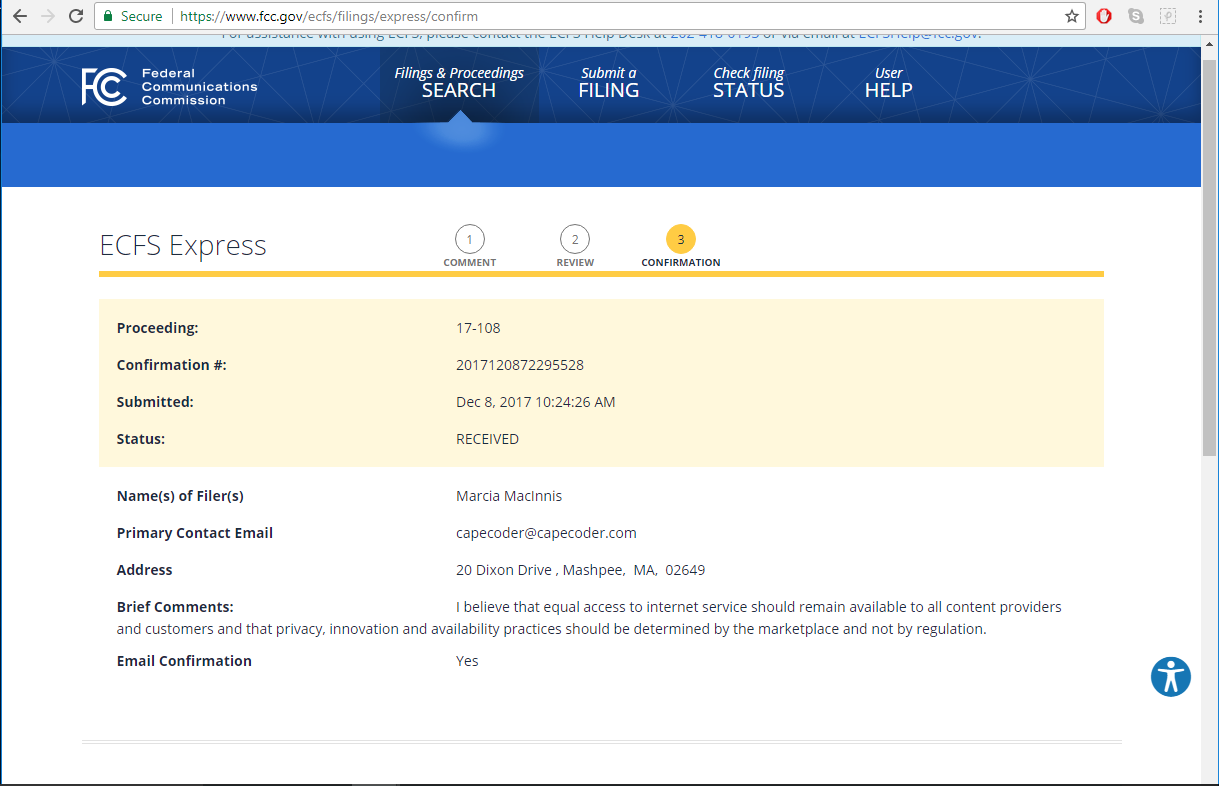Open the red Opera extension icon
This screenshot has height=786, width=1219.
[x=1104, y=16]
